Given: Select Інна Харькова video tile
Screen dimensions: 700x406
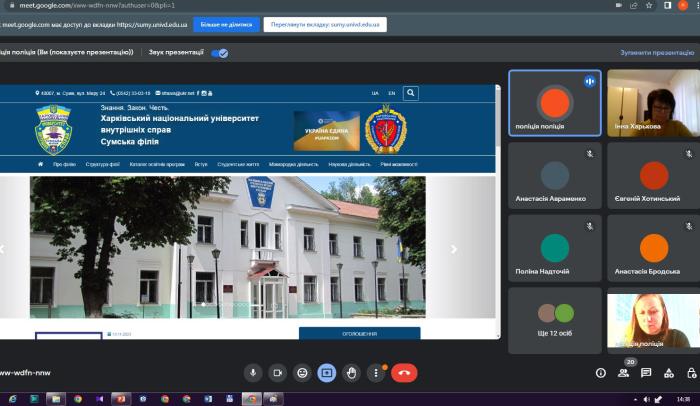Looking at the screenshot, I should pos(653,103).
